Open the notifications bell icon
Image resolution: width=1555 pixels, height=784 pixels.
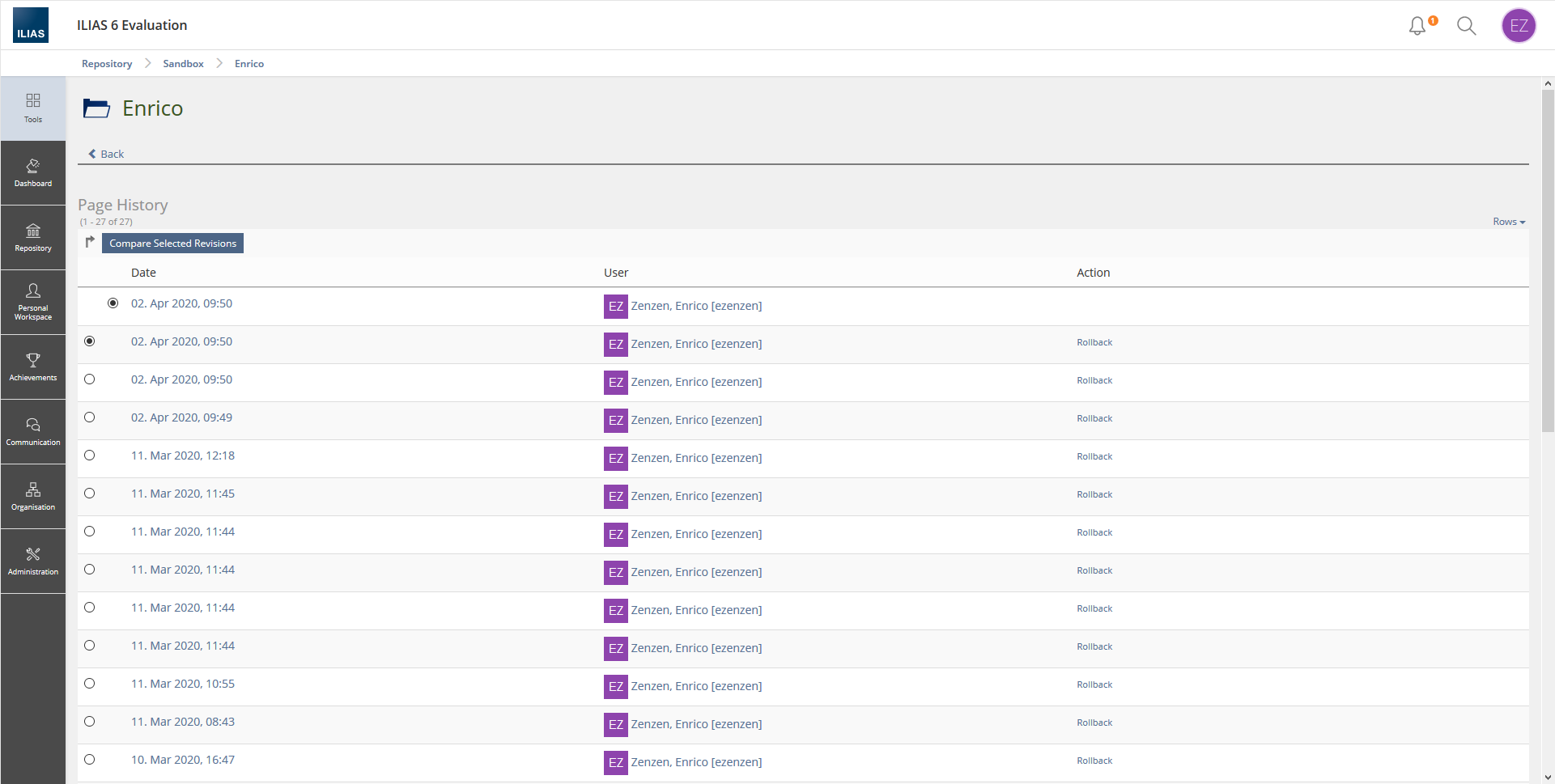coord(1417,26)
